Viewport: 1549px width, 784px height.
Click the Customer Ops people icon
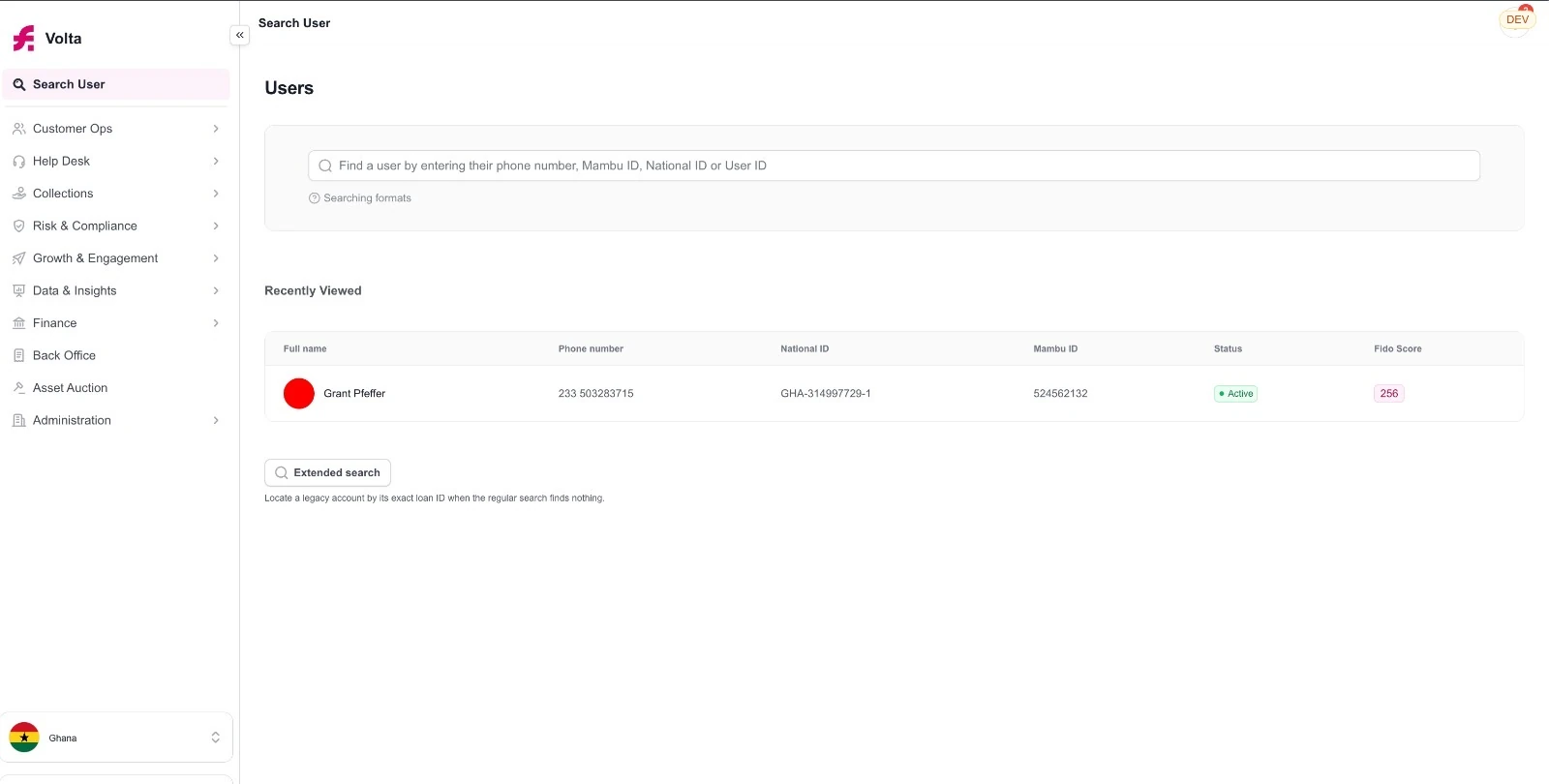[19, 129]
